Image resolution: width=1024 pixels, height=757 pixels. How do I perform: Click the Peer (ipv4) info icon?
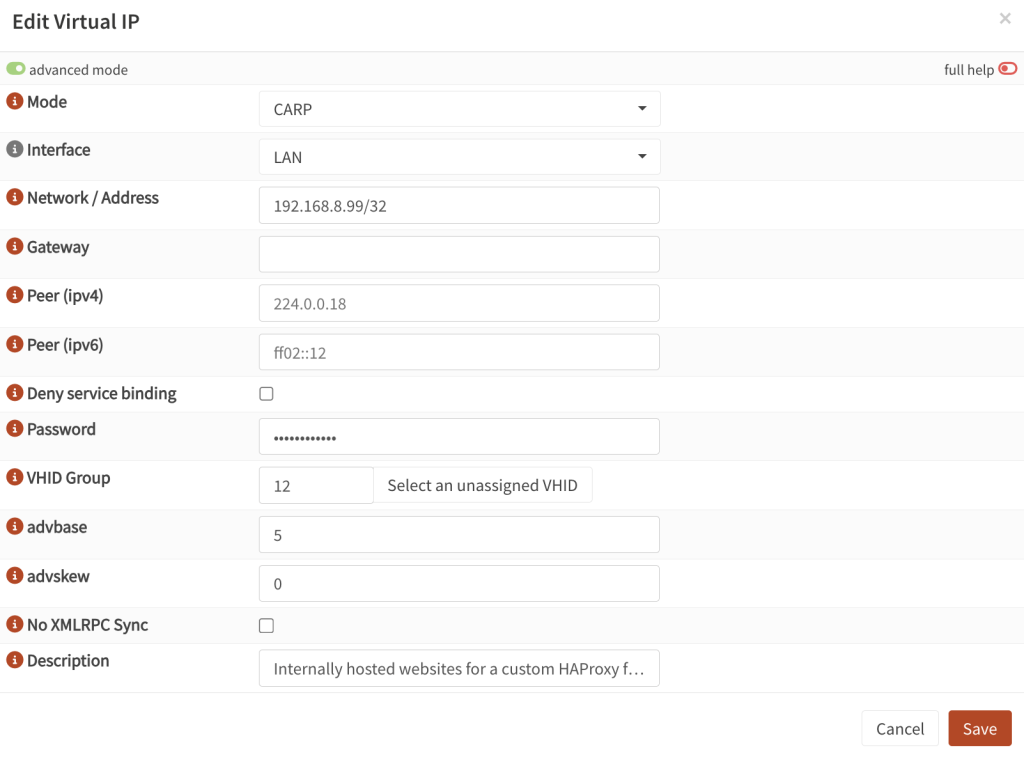pyautogui.click(x=14, y=295)
